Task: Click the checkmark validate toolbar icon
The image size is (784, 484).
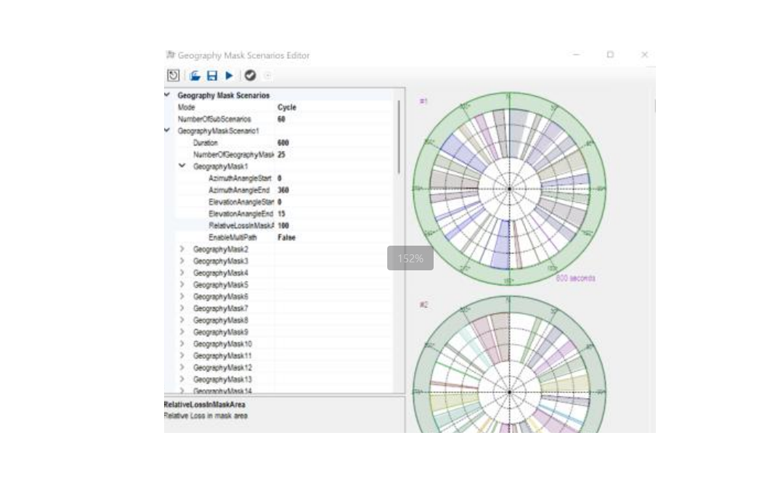Action: coord(250,75)
